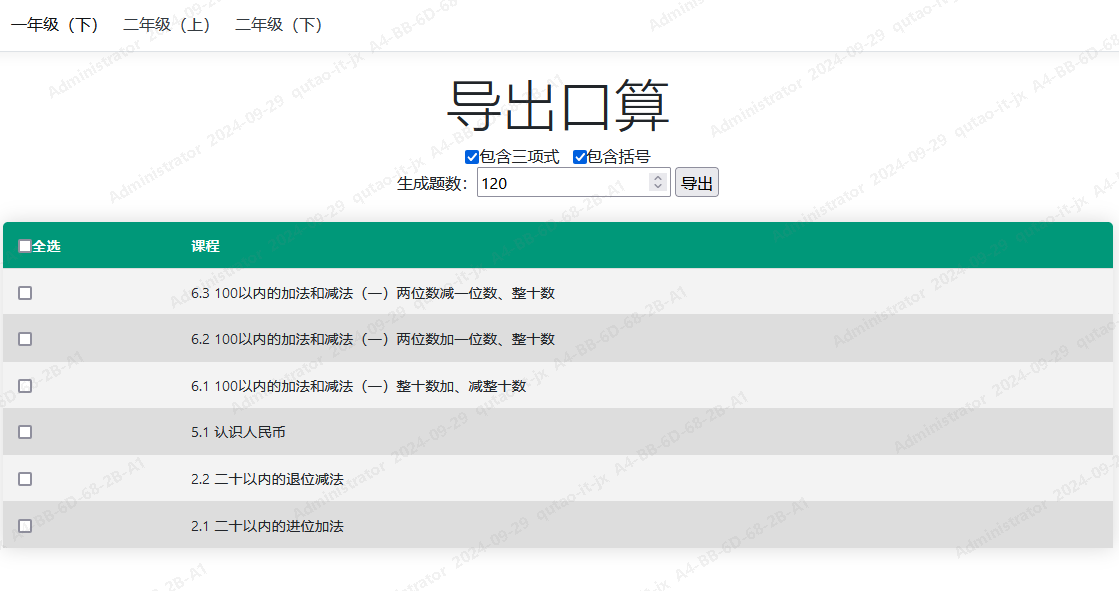Click the 导出 export button
Viewport: 1119px width, 591px height.
point(697,183)
